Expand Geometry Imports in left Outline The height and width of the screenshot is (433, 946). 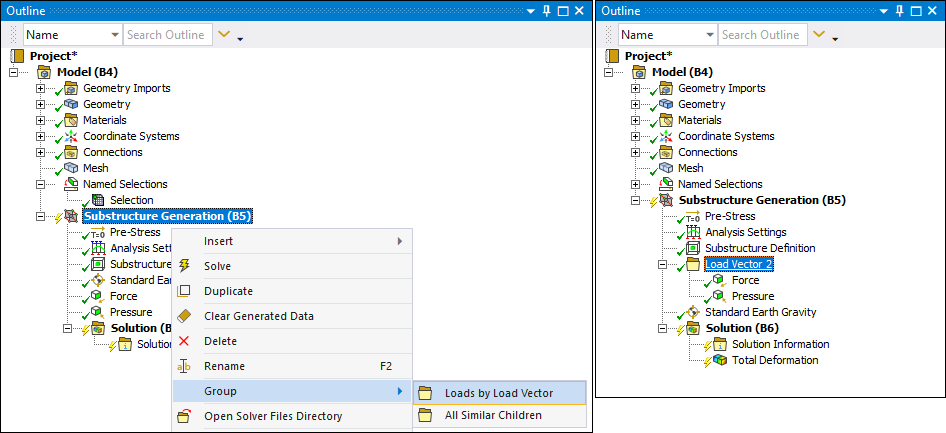click(40, 88)
